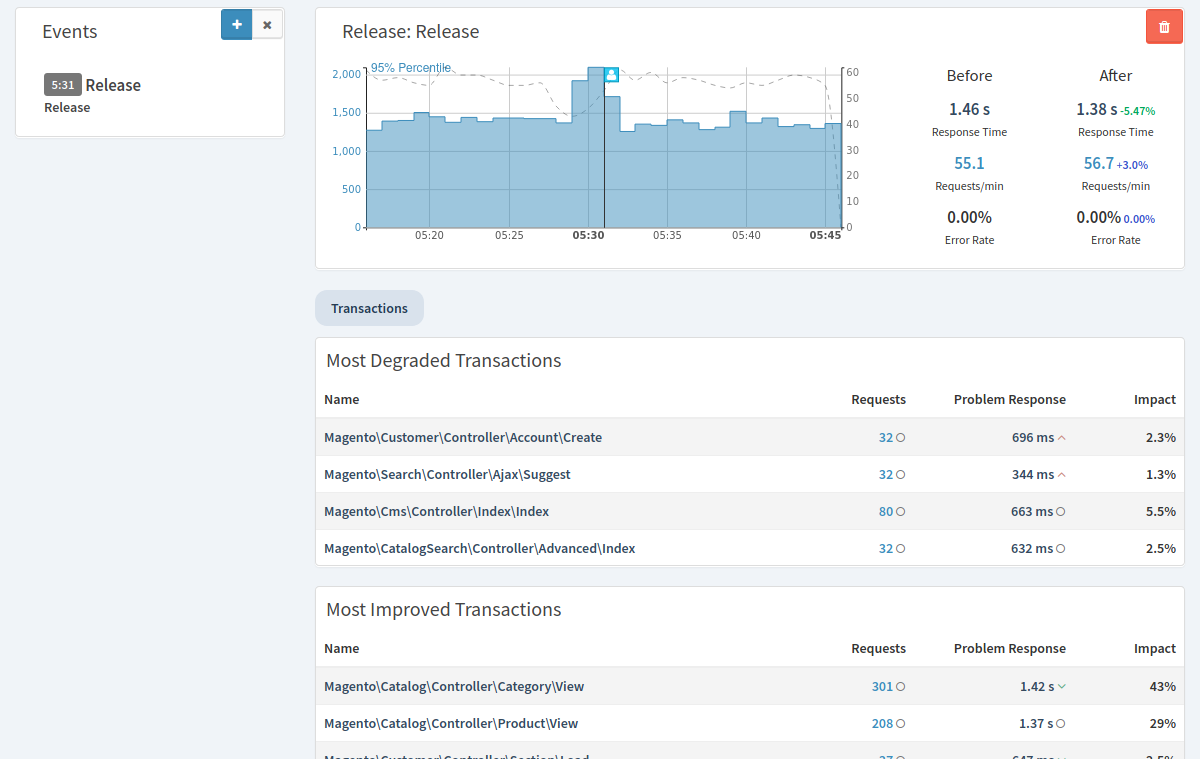1204x759 pixels.
Task: Open Magento\Catalog\Controller\Product\View transaction
Action: [451, 724]
